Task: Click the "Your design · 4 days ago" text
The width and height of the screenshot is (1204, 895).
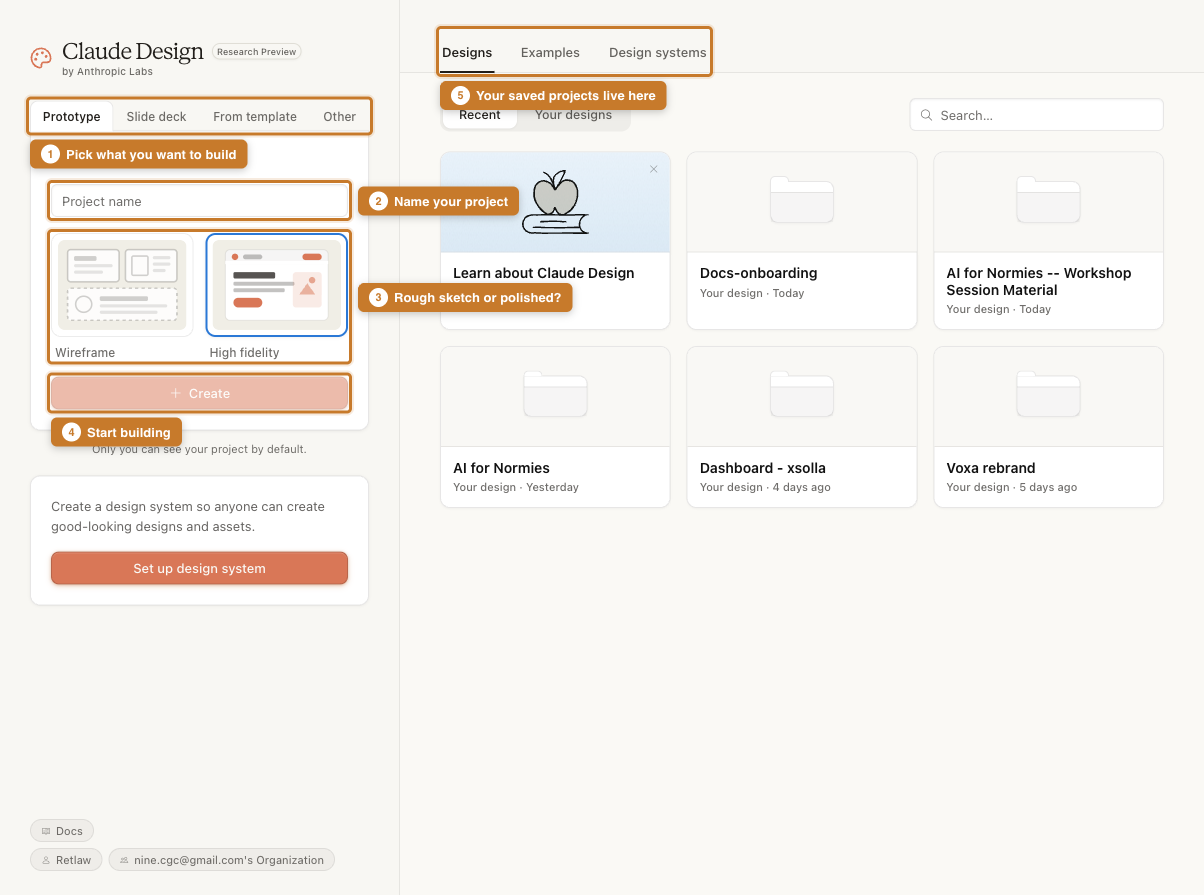Action: 765,487
